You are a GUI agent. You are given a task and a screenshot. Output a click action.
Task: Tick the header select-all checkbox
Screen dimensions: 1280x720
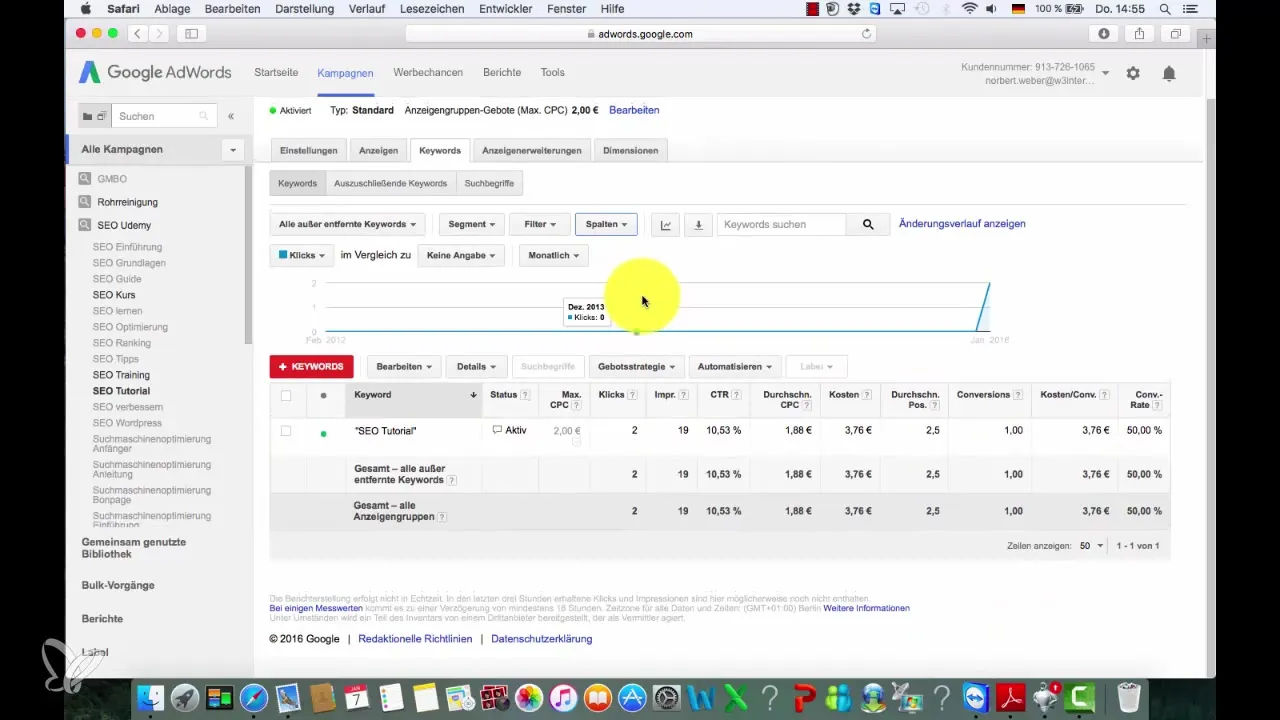coord(286,395)
